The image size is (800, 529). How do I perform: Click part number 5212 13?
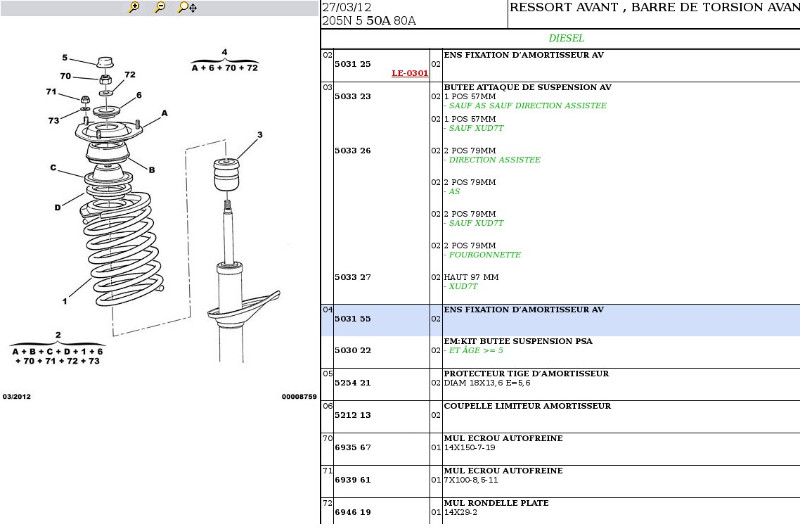352,414
